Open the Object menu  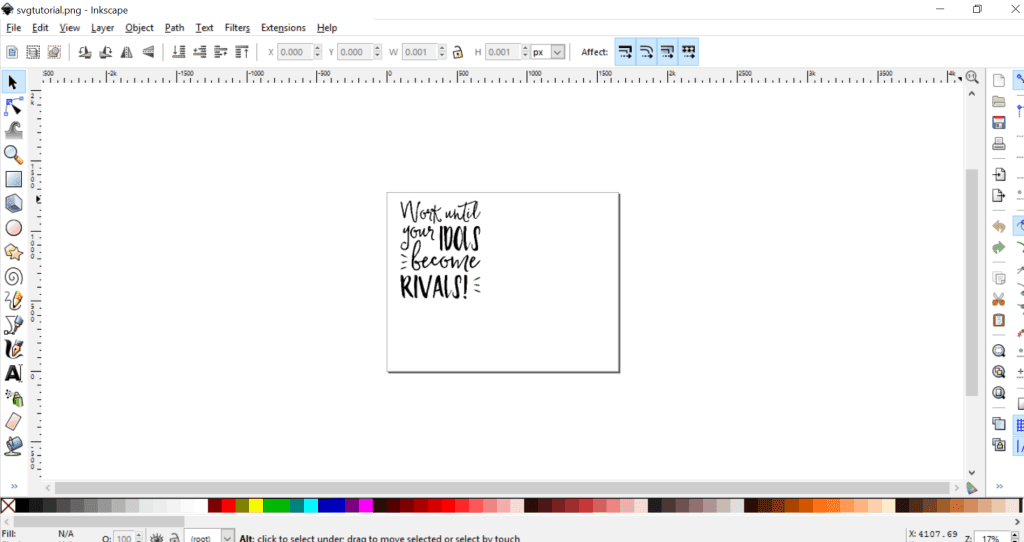pyautogui.click(x=140, y=27)
